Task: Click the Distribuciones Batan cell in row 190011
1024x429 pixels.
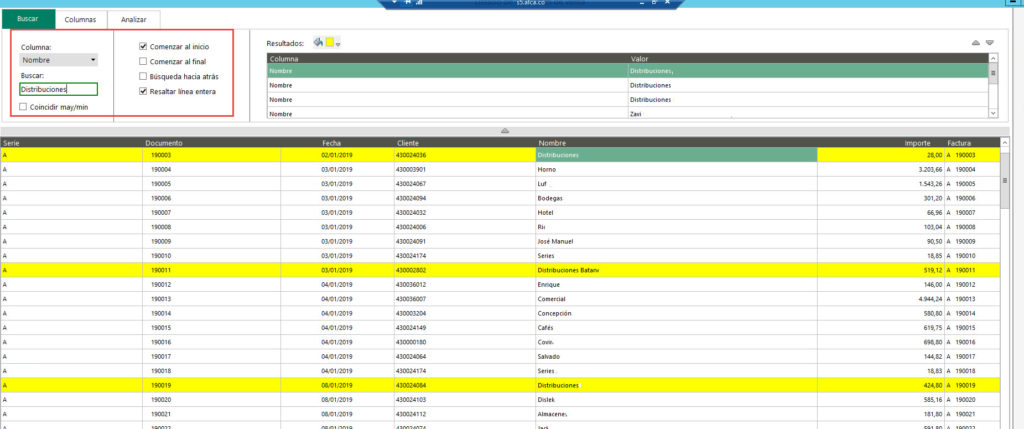Action: [x=676, y=270]
